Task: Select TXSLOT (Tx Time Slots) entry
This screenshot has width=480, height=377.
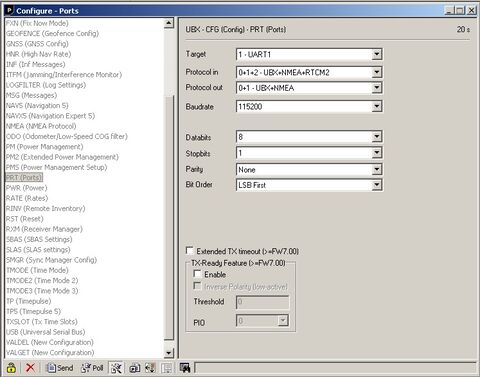Action: tap(42, 322)
